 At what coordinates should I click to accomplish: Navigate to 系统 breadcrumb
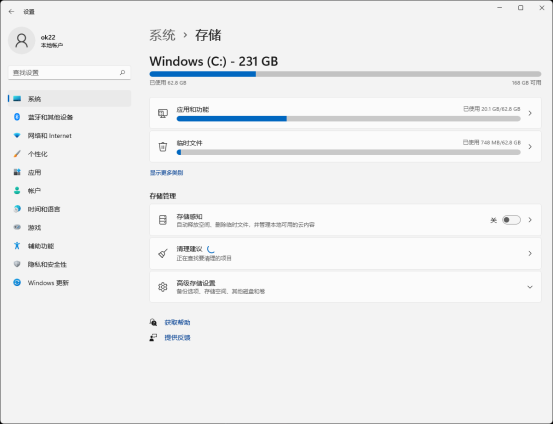pyautogui.click(x=162, y=35)
